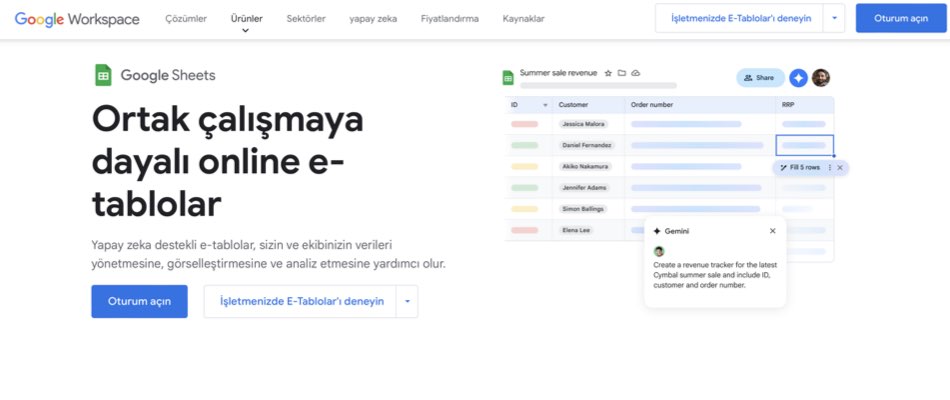Expand the dropdown arrow next to the hero trial button
The image size is (950, 400).
tap(407, 301)
